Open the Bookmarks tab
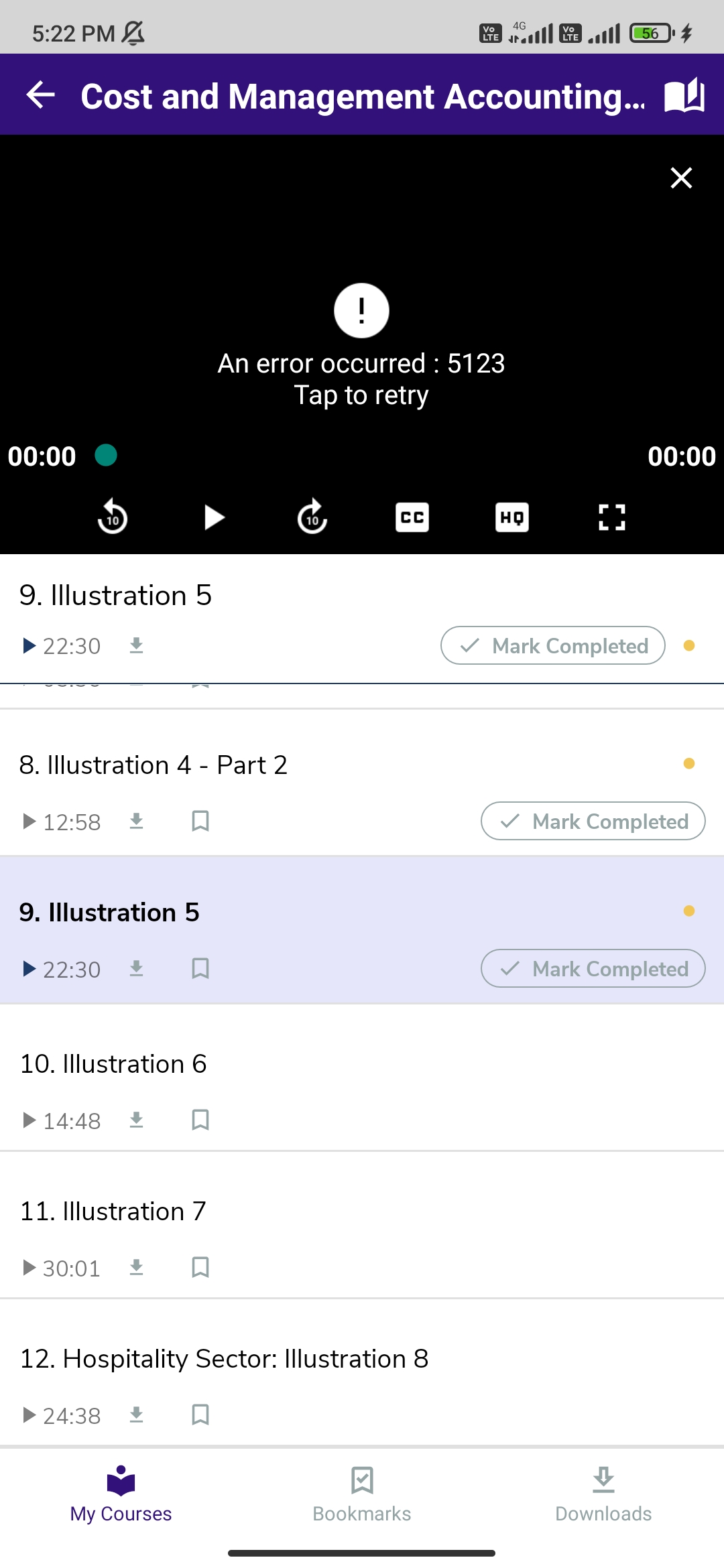The image size is (724, 1568). [x=362, y=1494]
